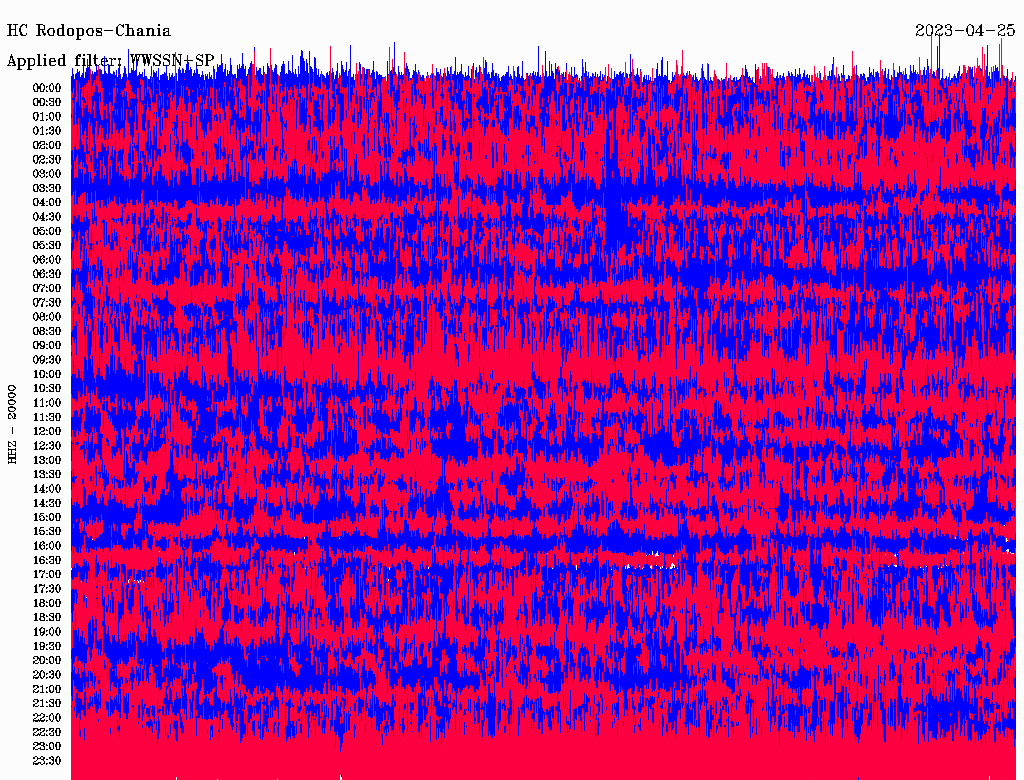The image size is (1024, 780).
Task: Click the '07:00' time label
Action: [47, 288]
